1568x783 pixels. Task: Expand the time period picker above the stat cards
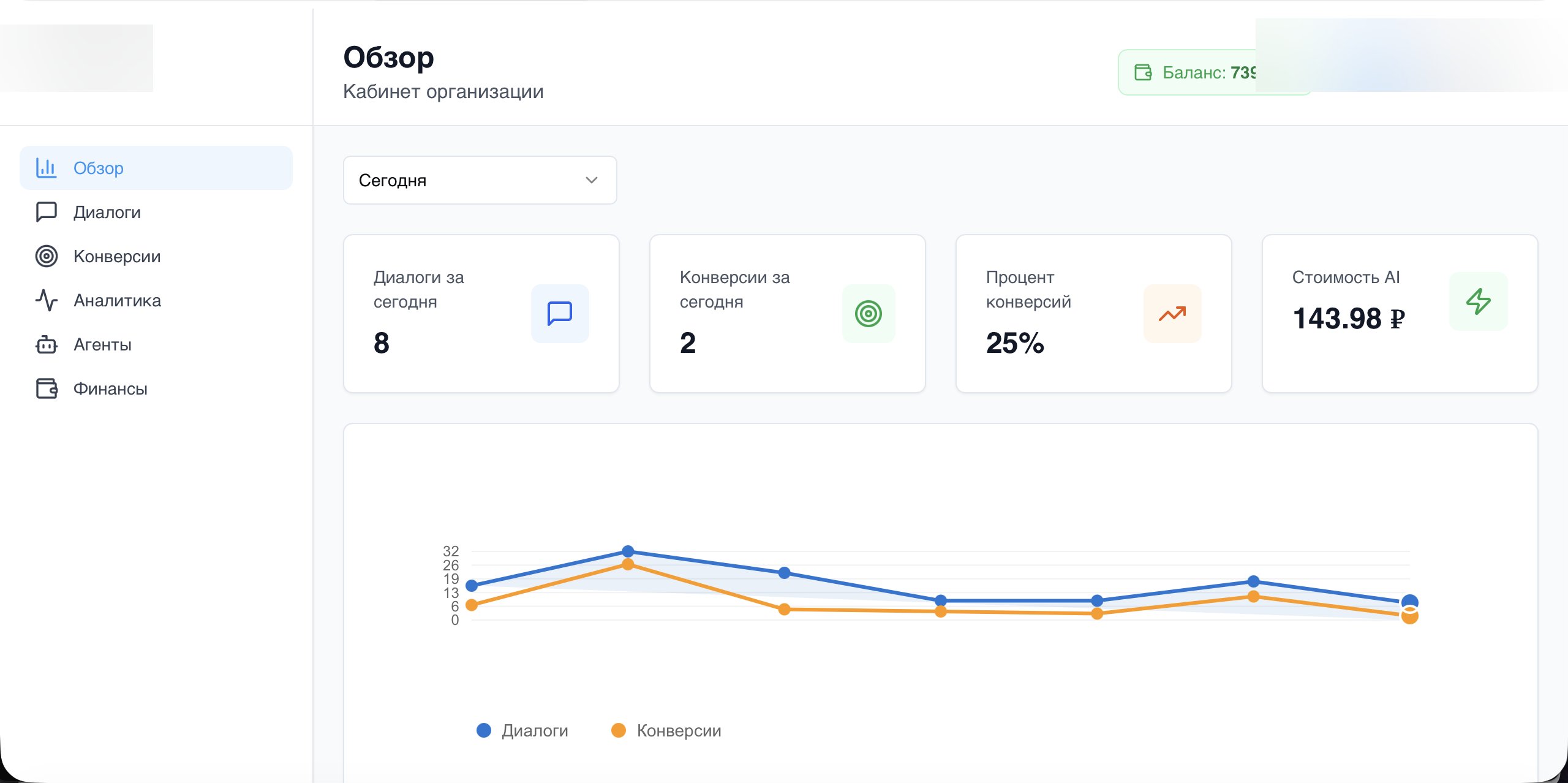[480, 180]
